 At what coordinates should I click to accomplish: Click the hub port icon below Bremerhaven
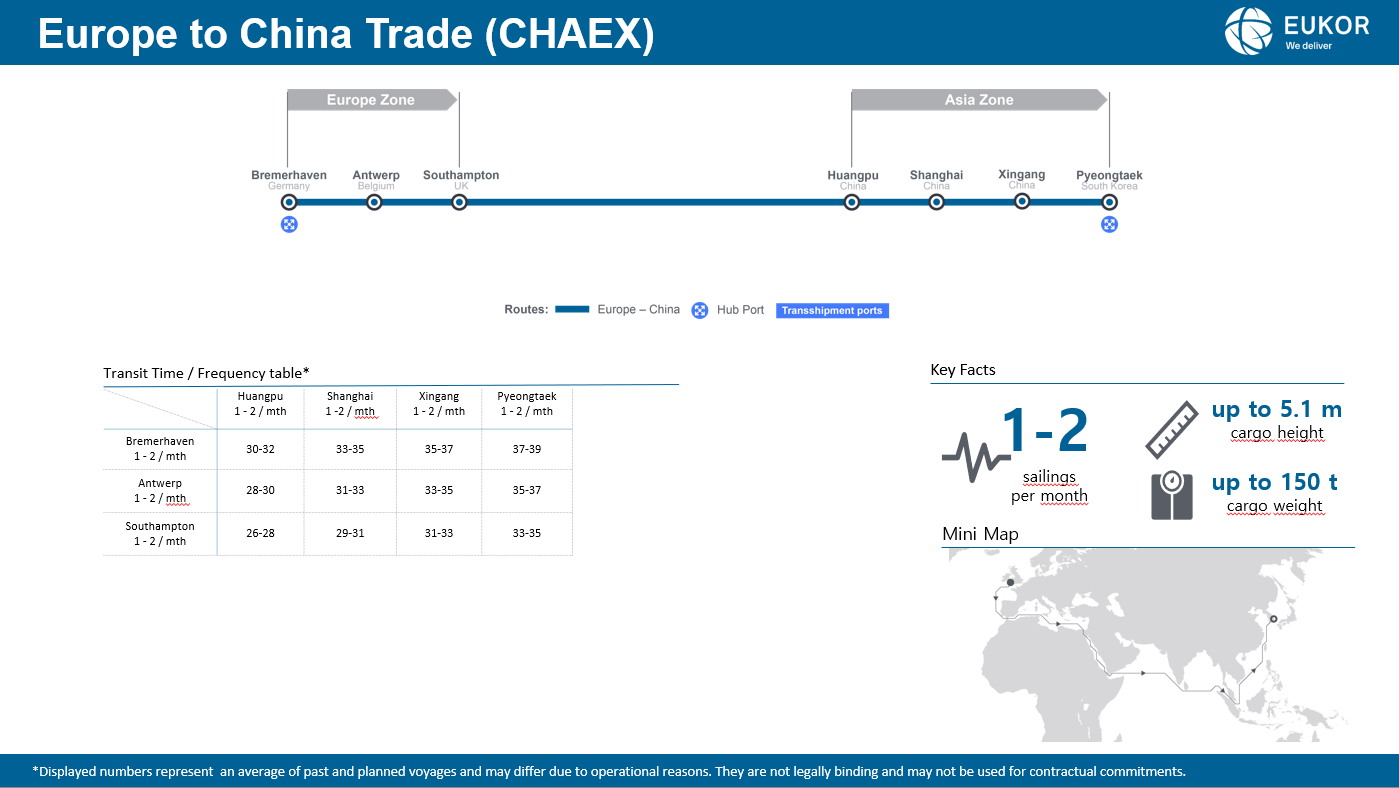click(289, 224)
